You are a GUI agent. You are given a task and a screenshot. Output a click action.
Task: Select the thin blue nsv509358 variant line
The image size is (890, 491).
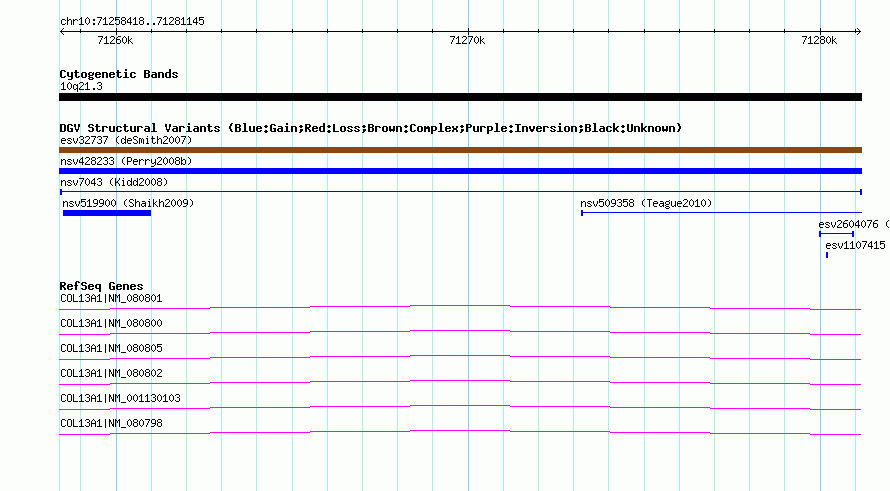point(721,213)
